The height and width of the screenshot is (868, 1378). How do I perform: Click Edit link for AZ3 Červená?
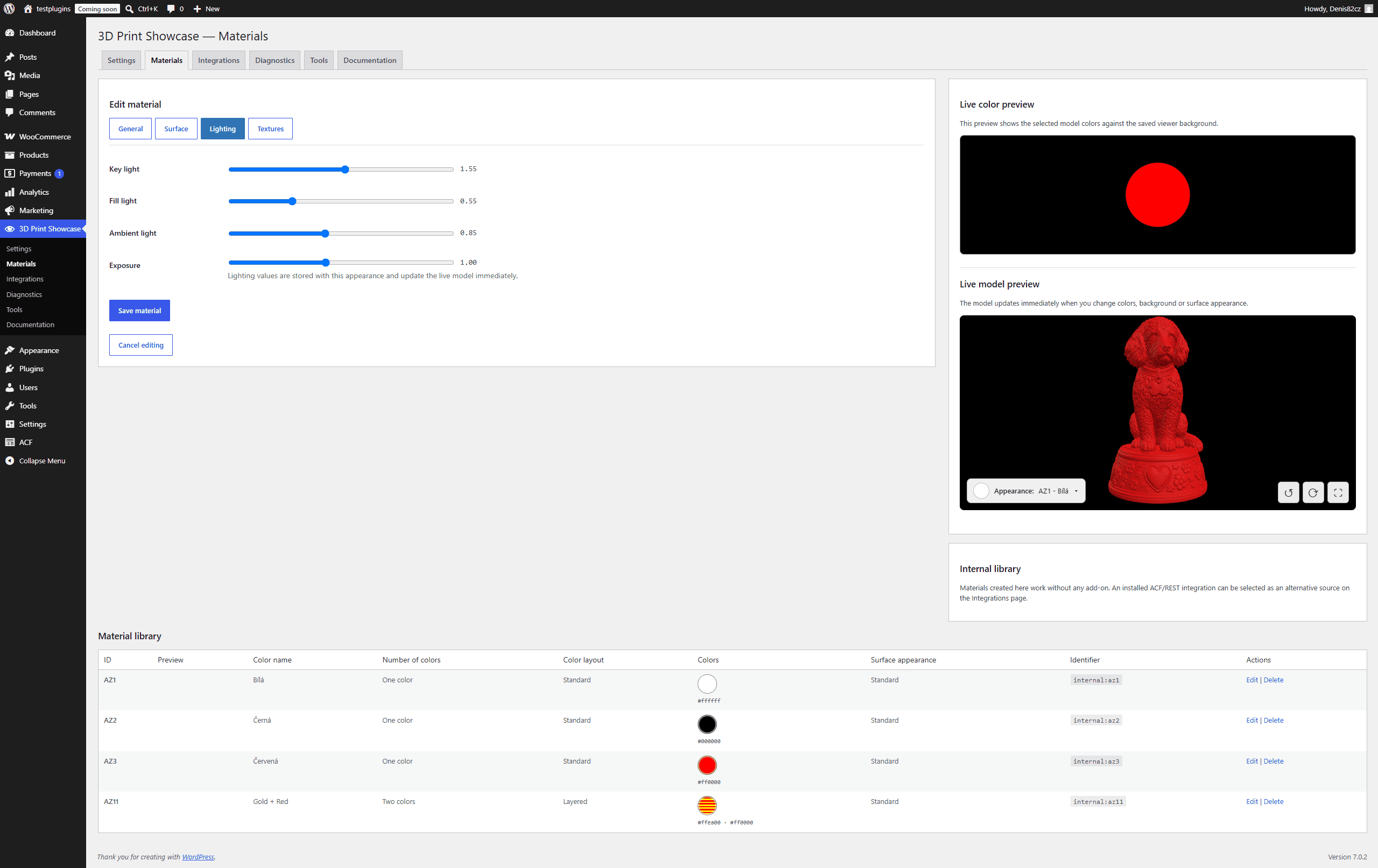point(1252,761)
